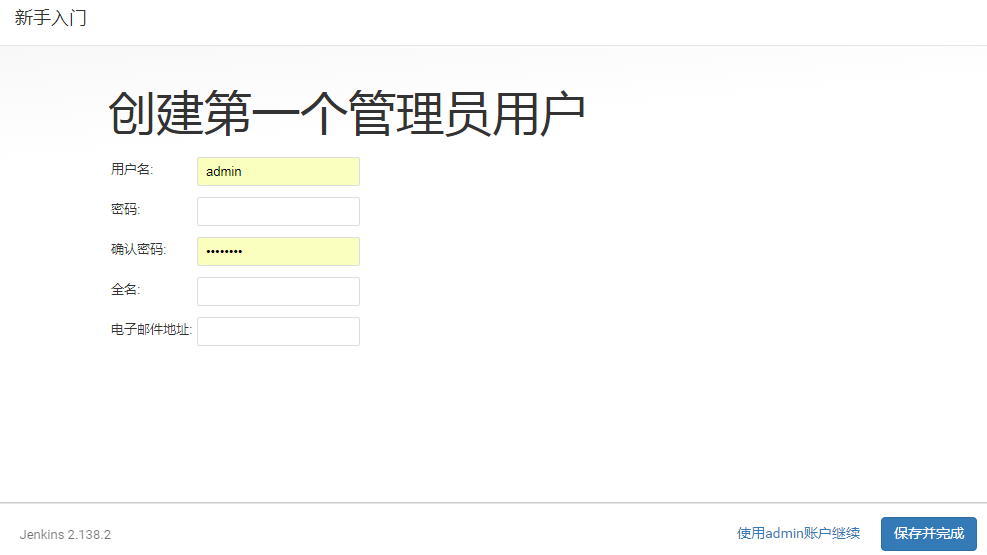This screenshot has height=555, width=987.
Task: Click the 用户名 input field containing admin
Action: pyautogui.click(x=278, y=171)
